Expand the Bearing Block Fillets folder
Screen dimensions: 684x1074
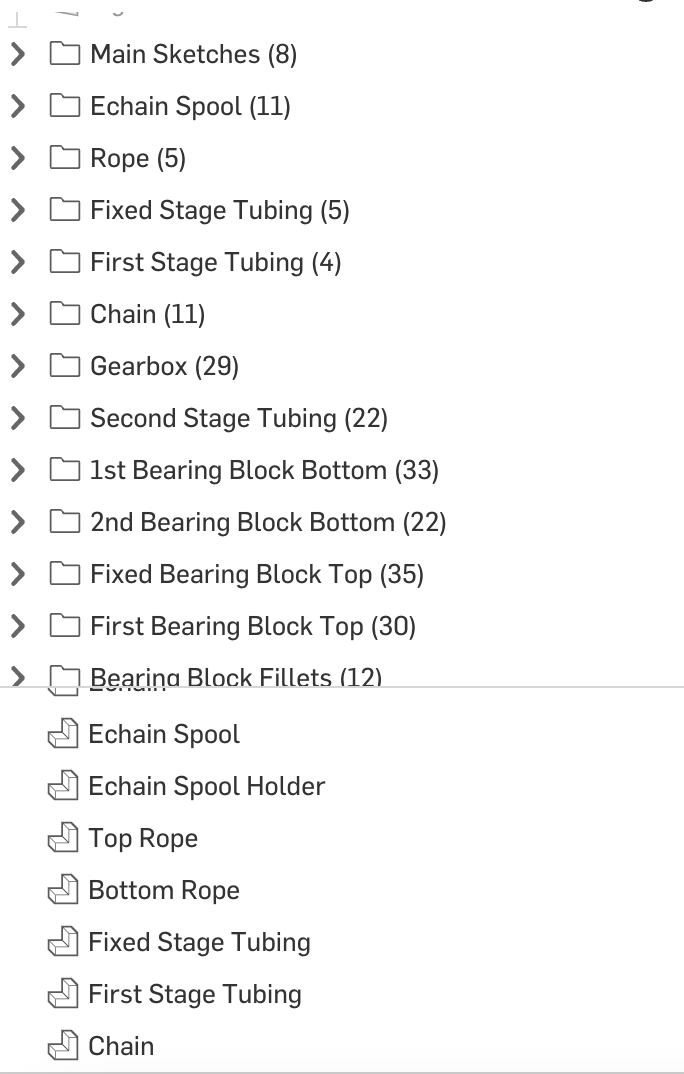coord(18,677)
